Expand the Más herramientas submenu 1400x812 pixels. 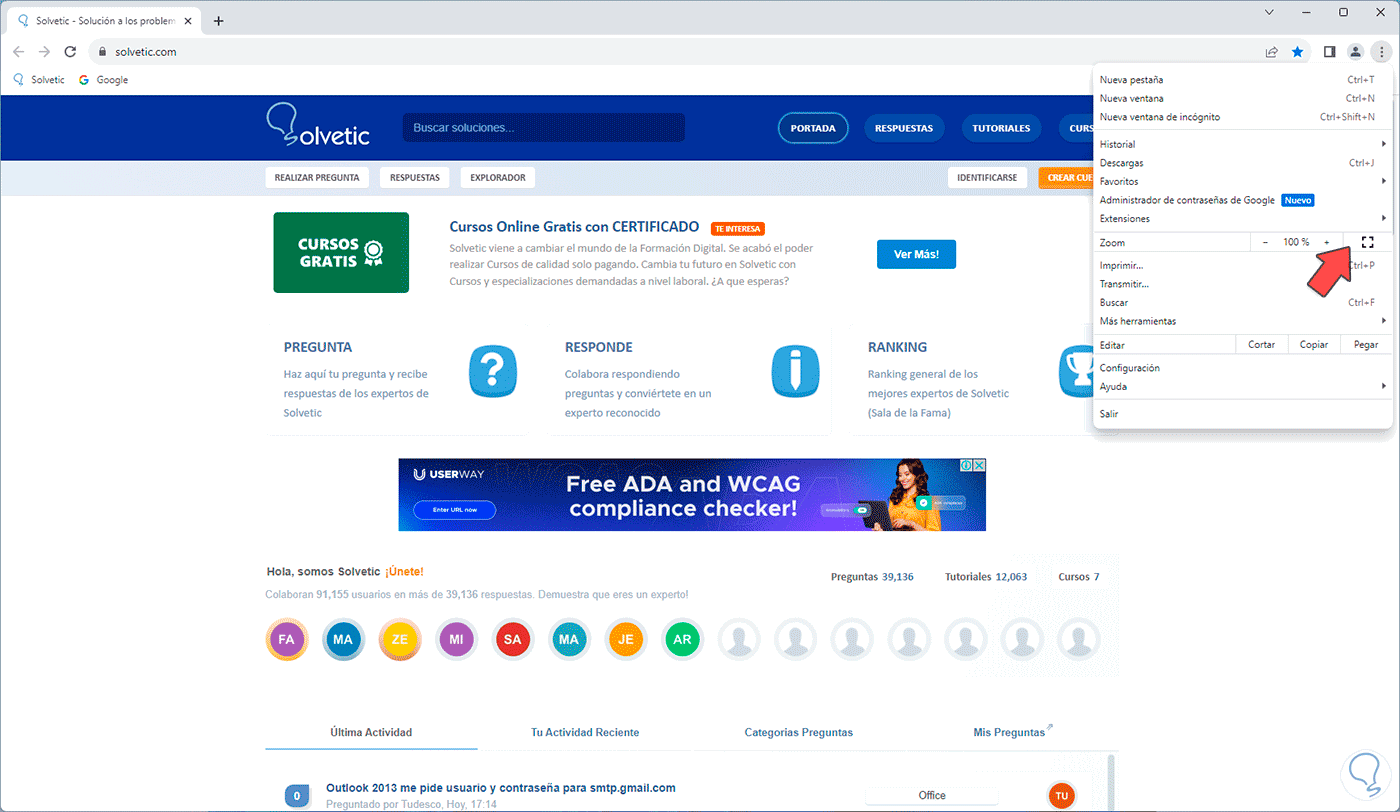coord(1243,321)
